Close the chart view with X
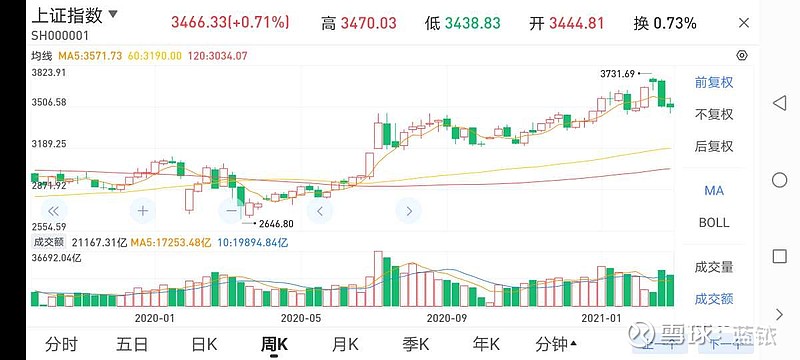 coord(744,23)
